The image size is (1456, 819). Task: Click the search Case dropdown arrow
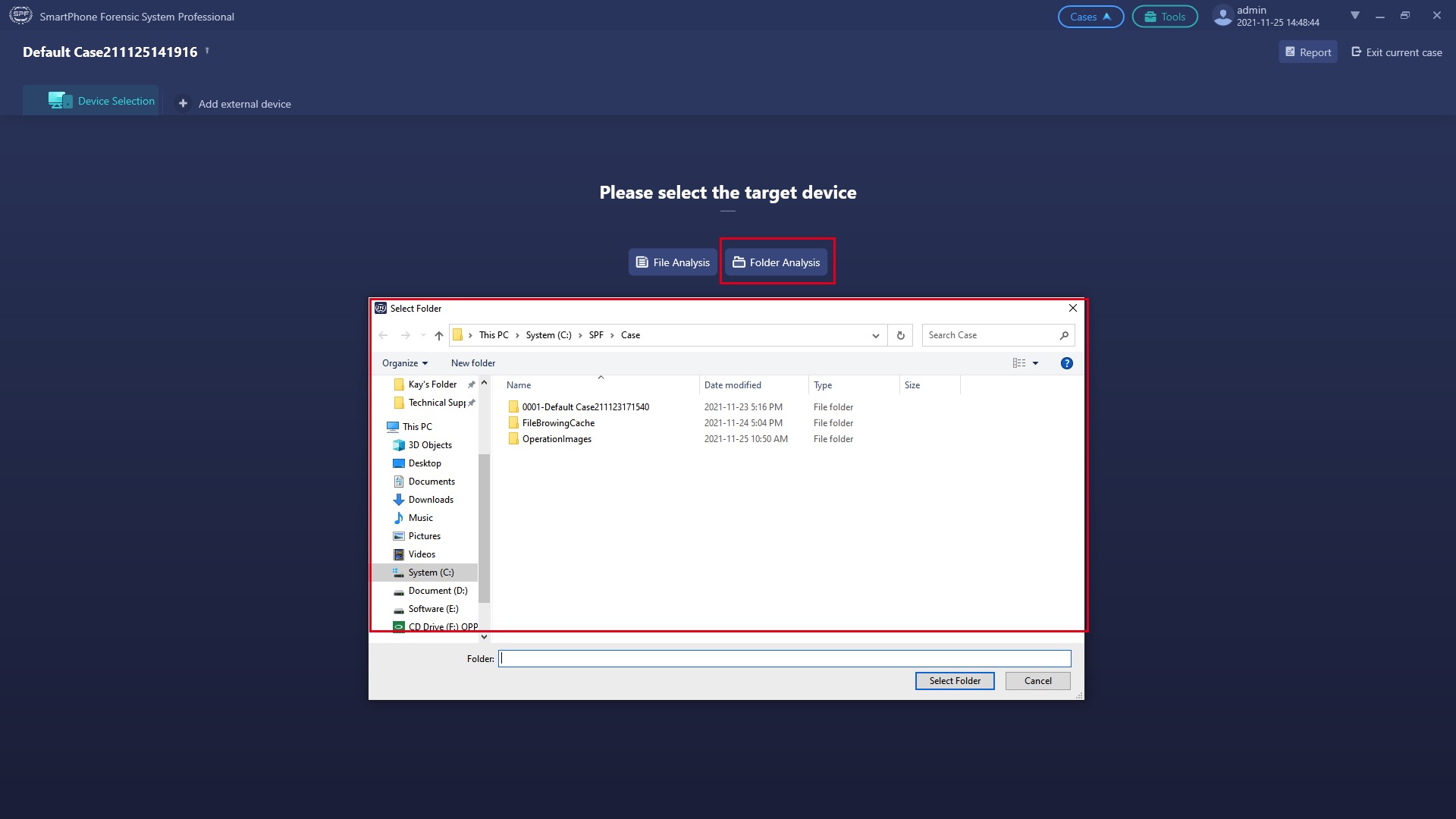(x=875, y=335)
